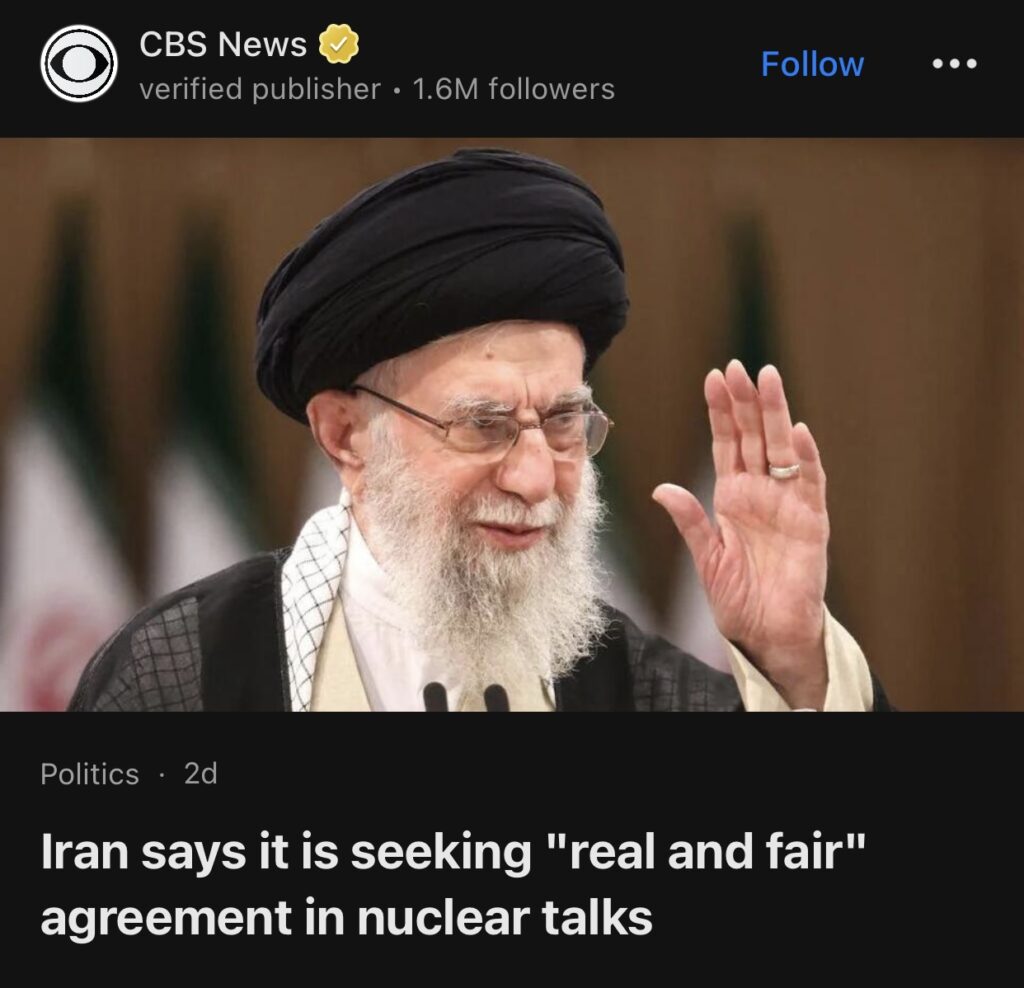Viewport: 1024px width, 988px height.
Task: View the 1.6M followers count
Action: pyautogui.click(x=513, y=89)
